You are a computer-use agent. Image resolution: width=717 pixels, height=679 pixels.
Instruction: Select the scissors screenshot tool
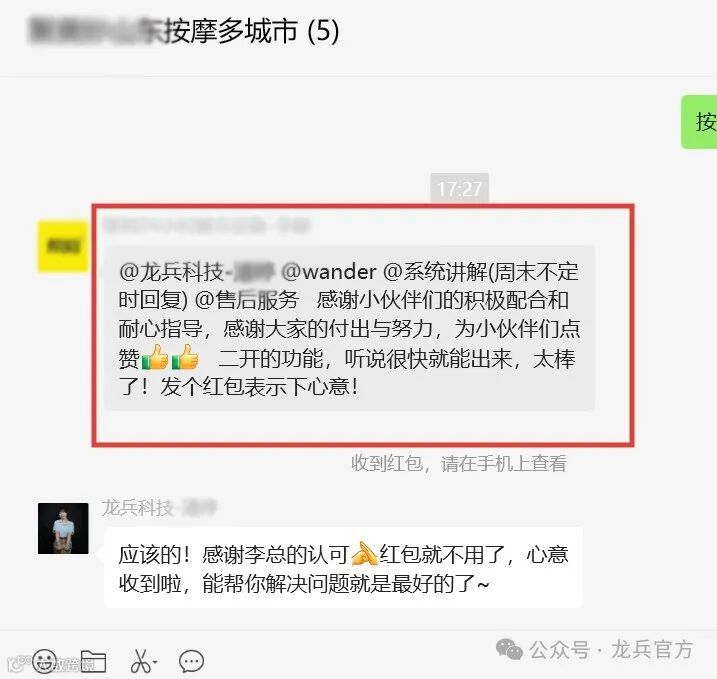pyautogui.click(x=140, y=661)
